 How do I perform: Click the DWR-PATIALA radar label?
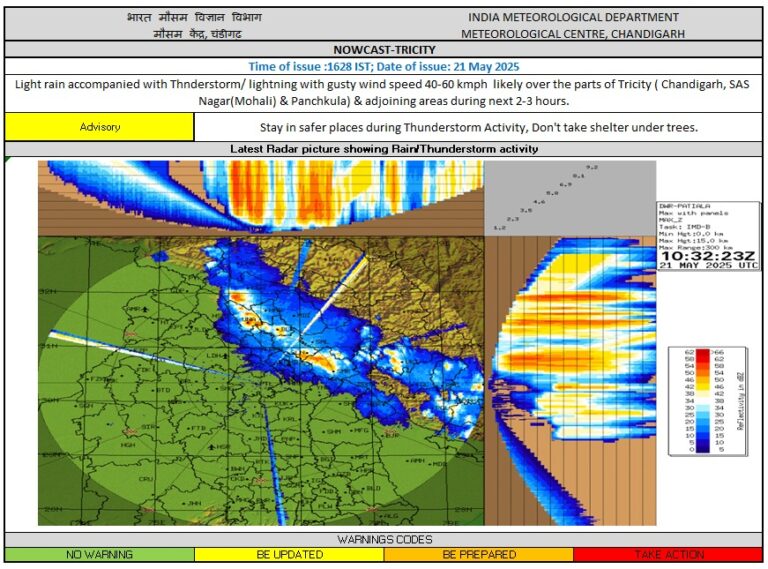point(684,206)
